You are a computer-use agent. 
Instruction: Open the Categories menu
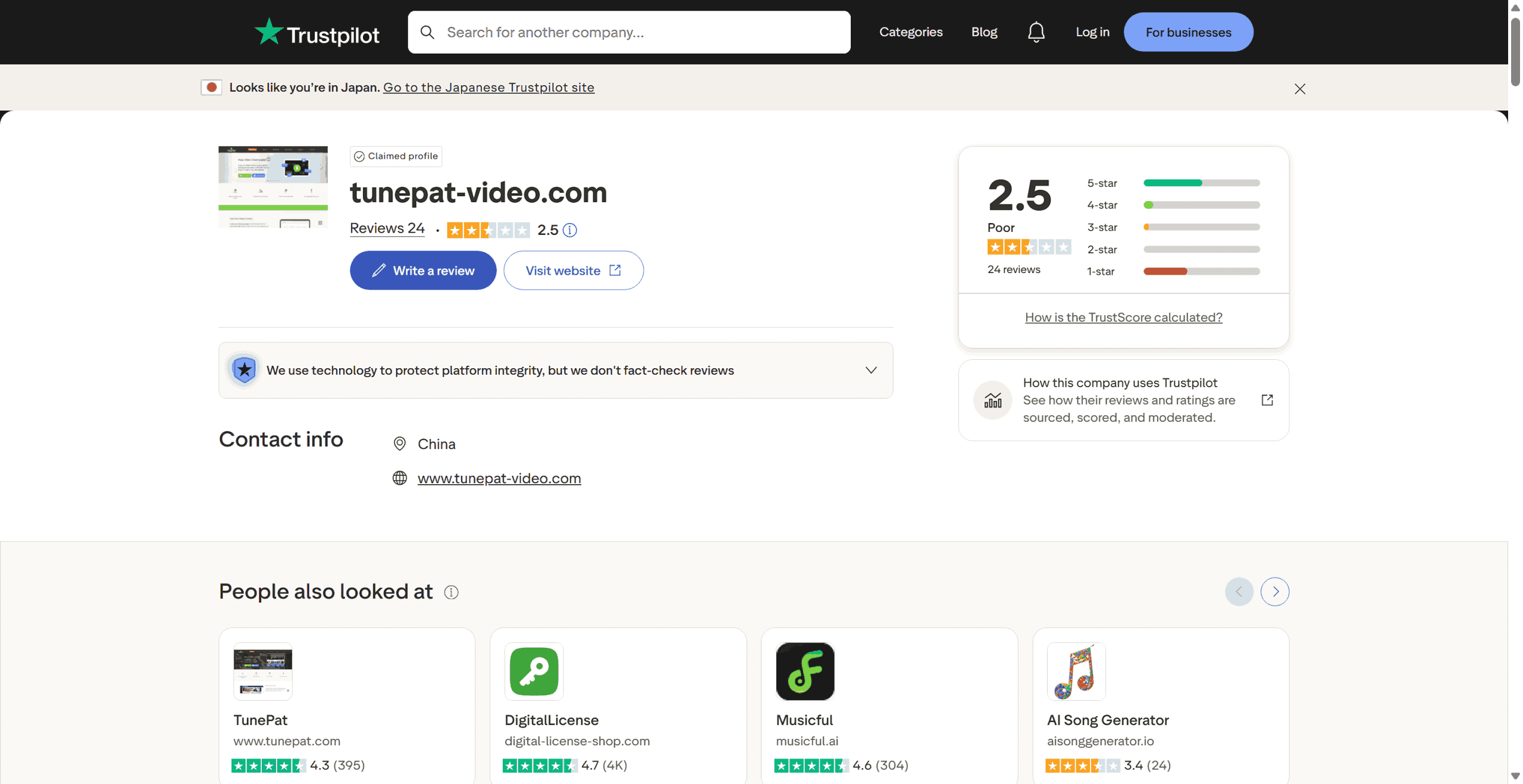(x=910, y=32)
